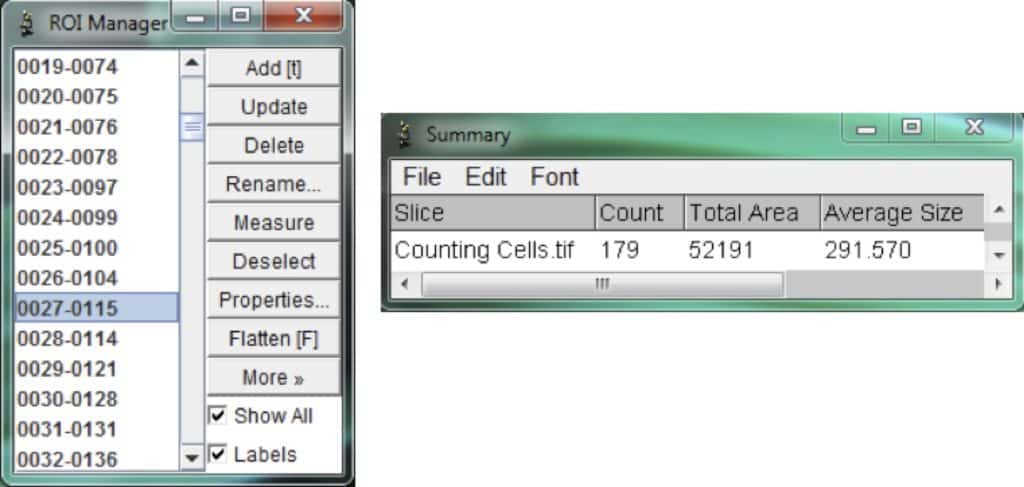Click the ROI Manager microscope icon
This screenshot has width=1024, height=487.
(x=27, y=24)
